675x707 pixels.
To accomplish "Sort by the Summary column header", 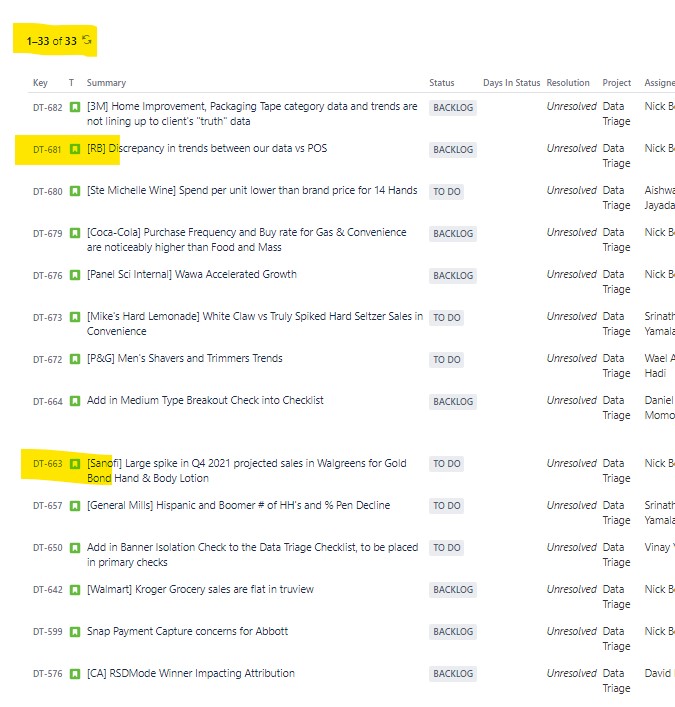I will [106, 83].
